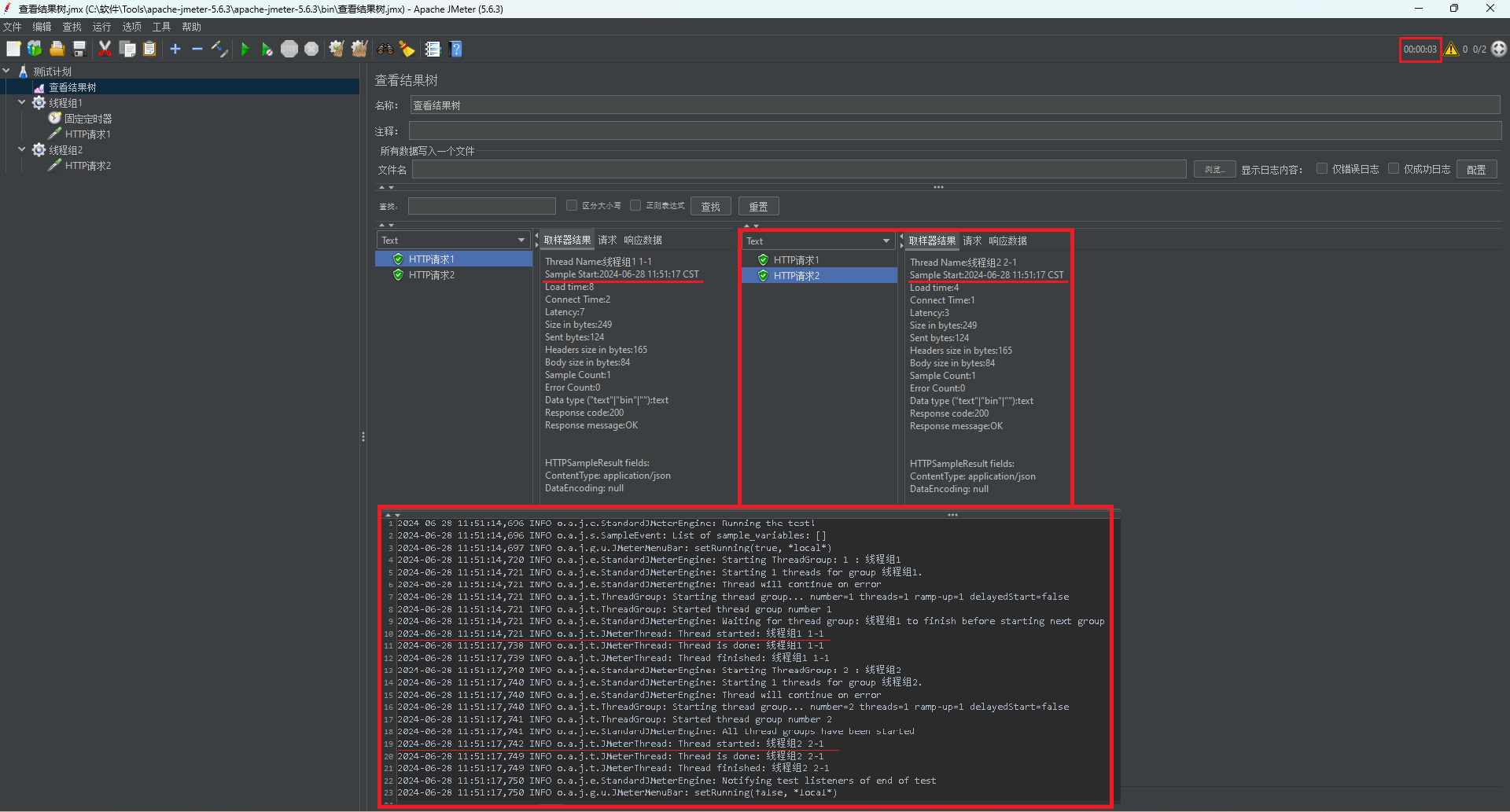
Task: Click the warning triangle log icon
Action: click(x=1451, y=49)
